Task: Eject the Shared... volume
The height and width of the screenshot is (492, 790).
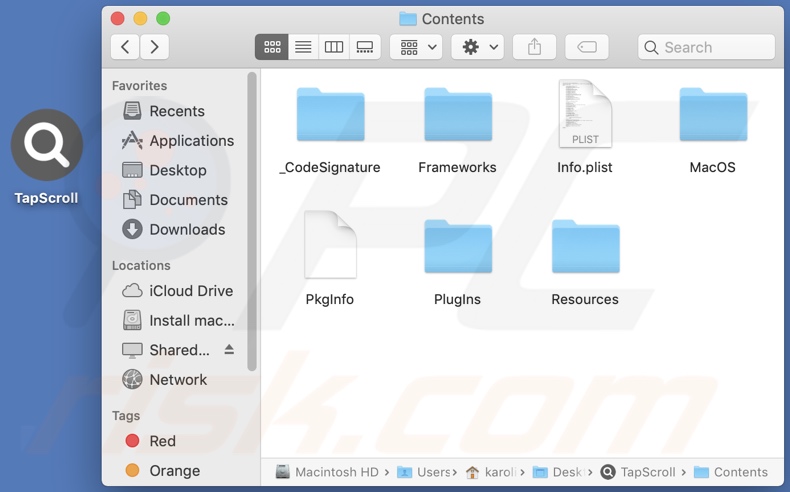Action: click(229, 349)
